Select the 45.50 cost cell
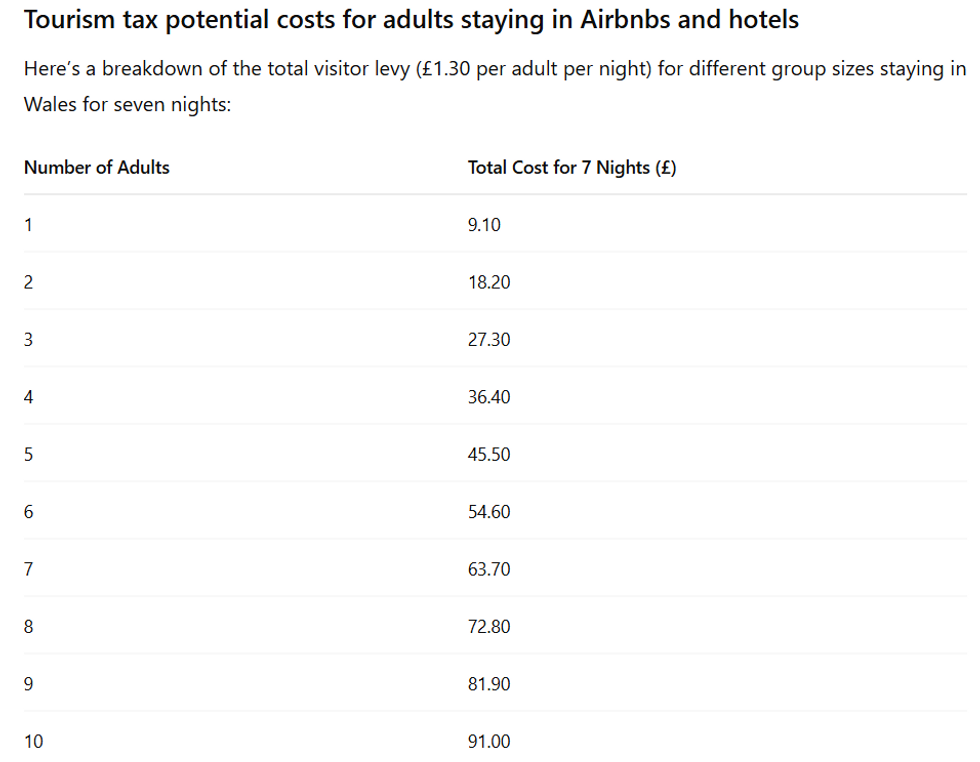This screenshot has width=980, height=762. 488,455
